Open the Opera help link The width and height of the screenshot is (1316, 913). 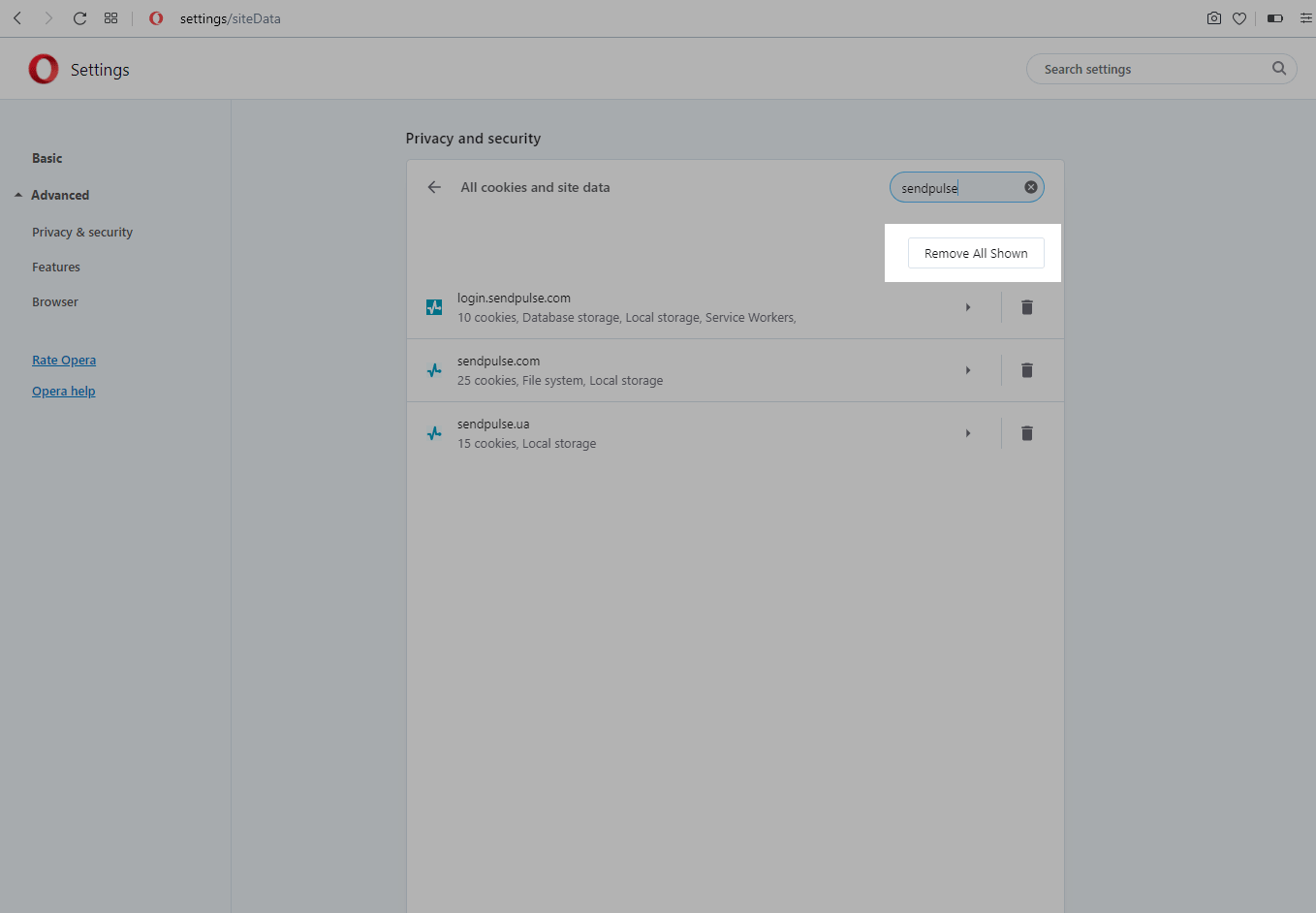coord(64,392)
